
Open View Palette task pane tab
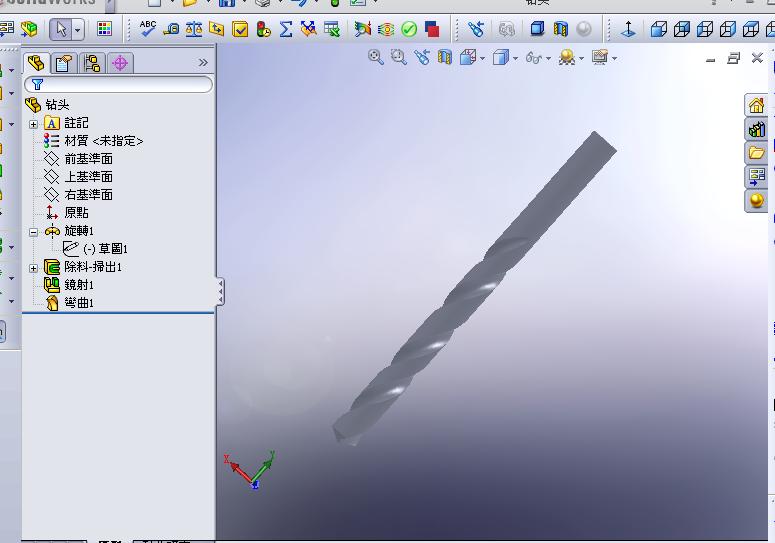[x=756, y=176]
